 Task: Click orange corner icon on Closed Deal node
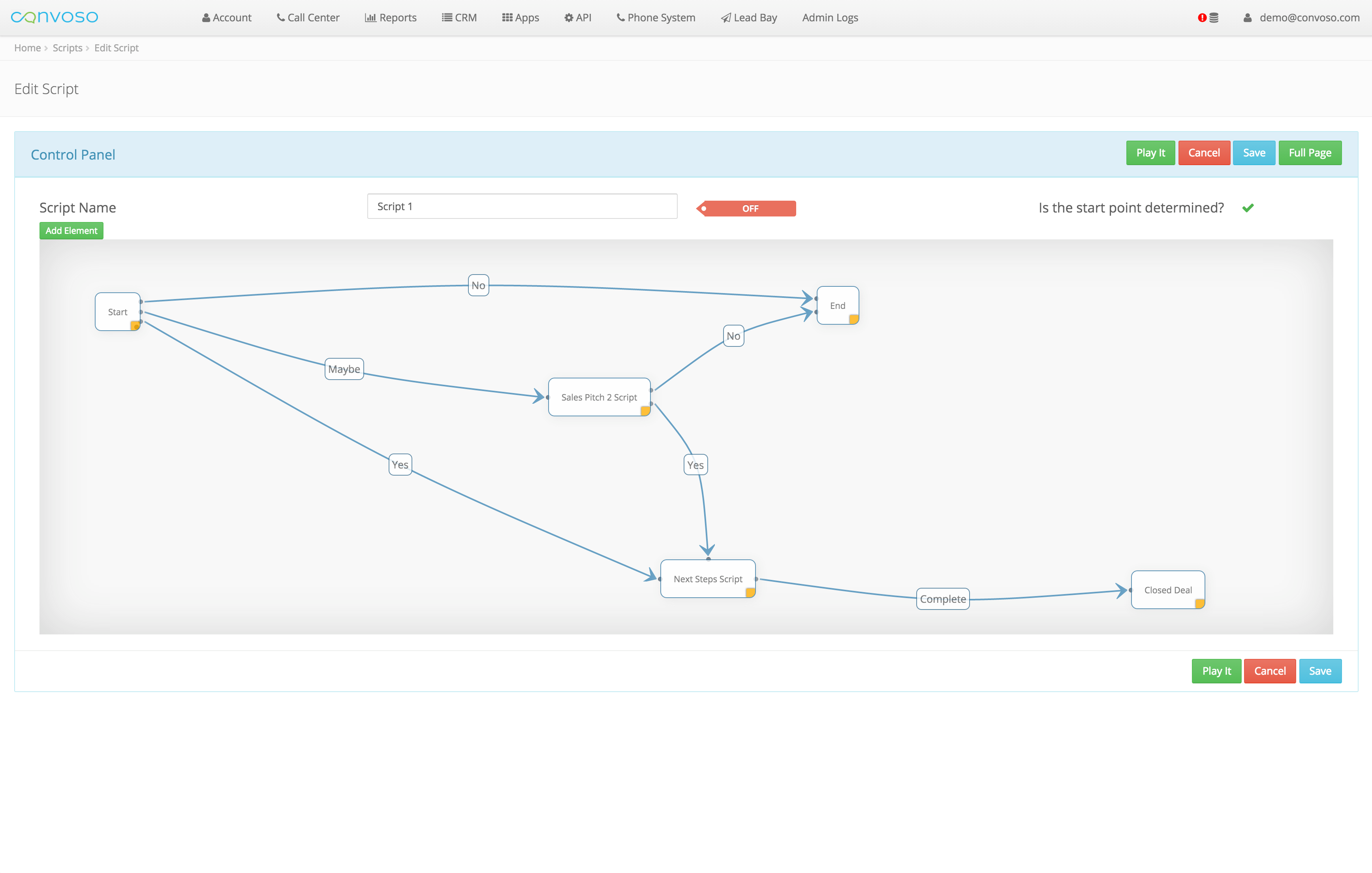tap(1199, 604)
